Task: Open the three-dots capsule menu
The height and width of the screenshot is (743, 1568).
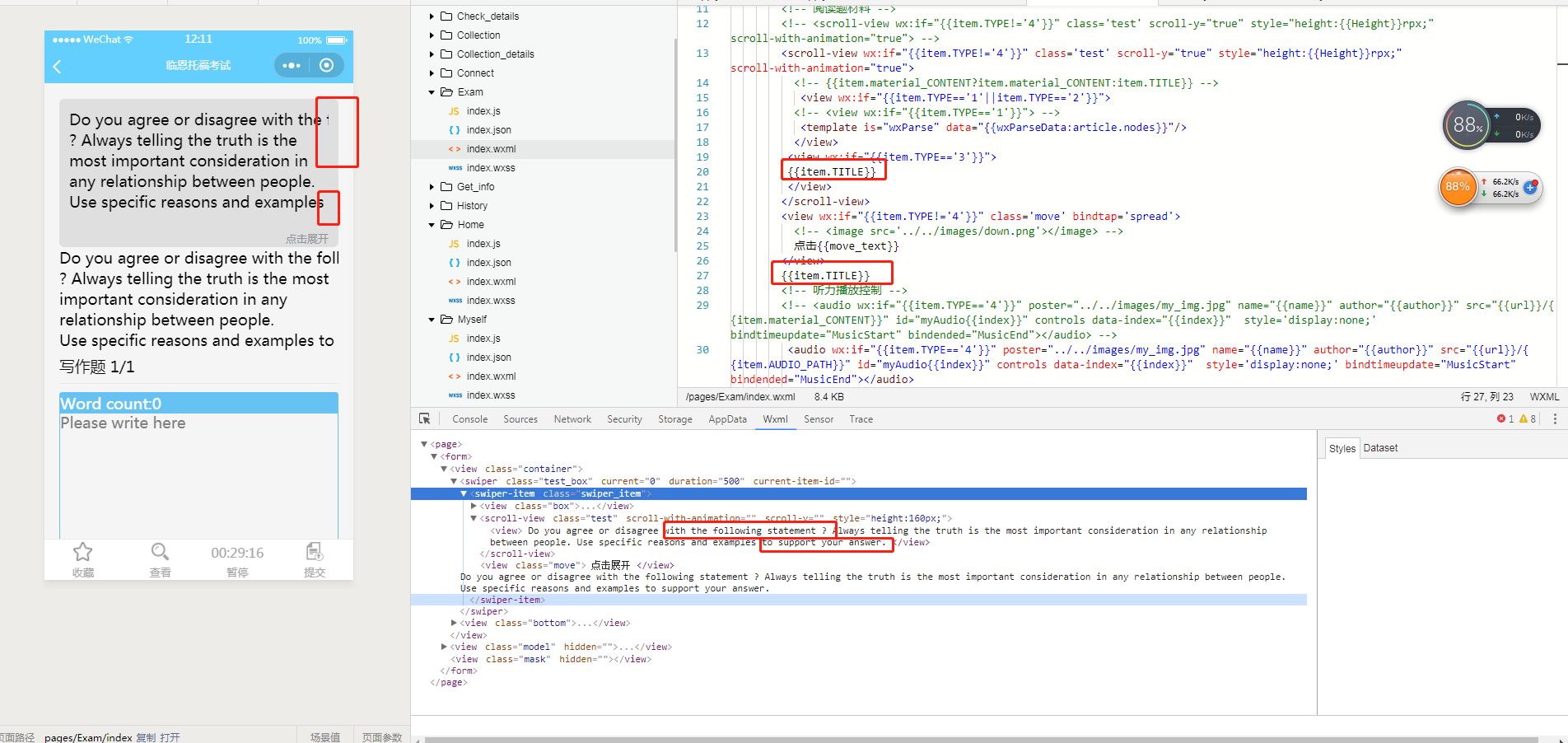Action: (x=292, y=65)
